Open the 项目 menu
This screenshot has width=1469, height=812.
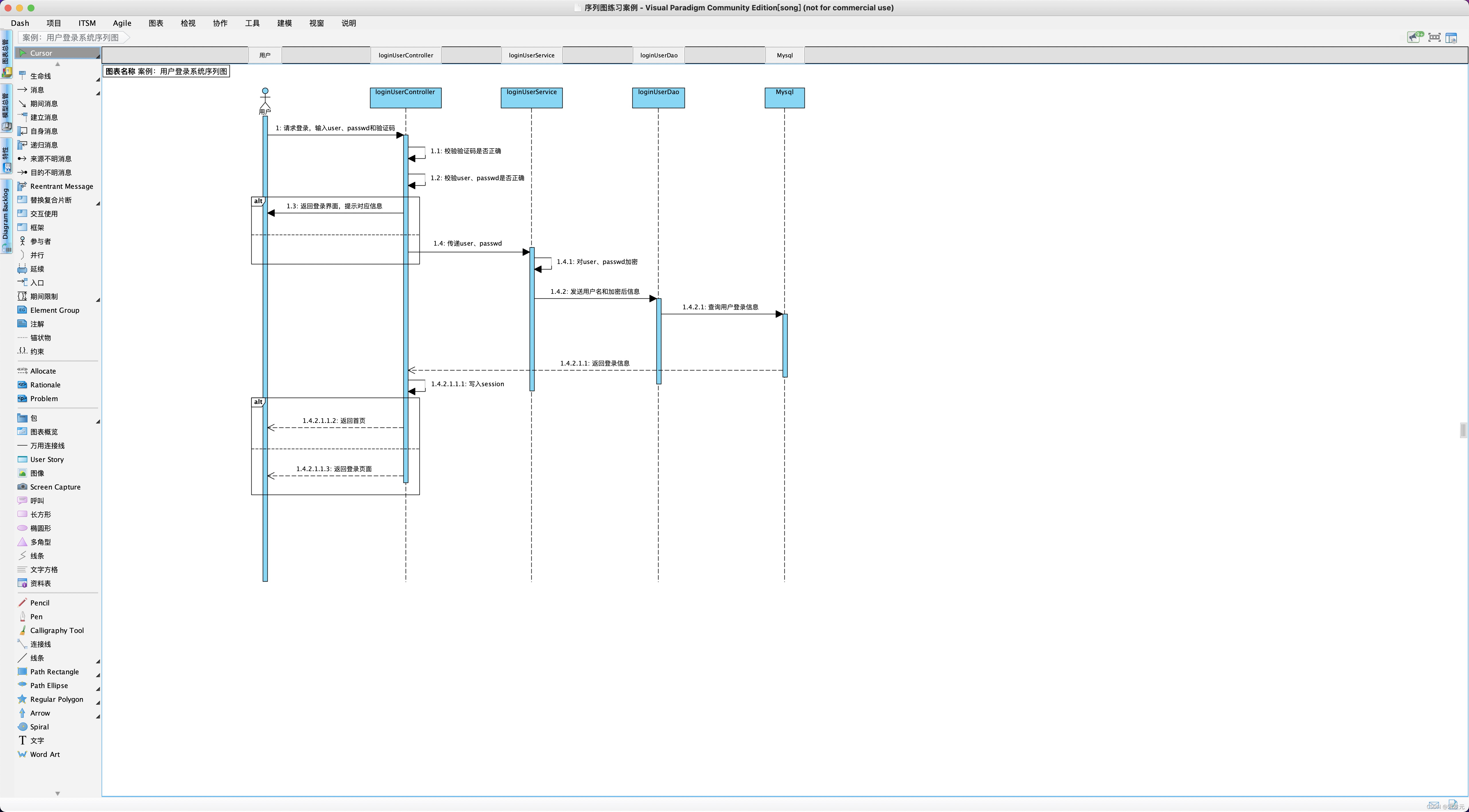[54, 23]
